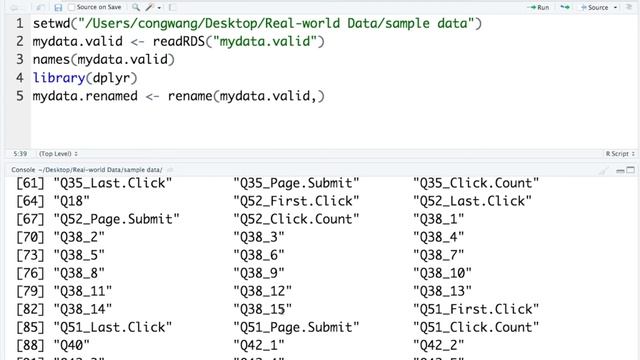Maximize the console pane
640x360 pixels.
(631, 170)
